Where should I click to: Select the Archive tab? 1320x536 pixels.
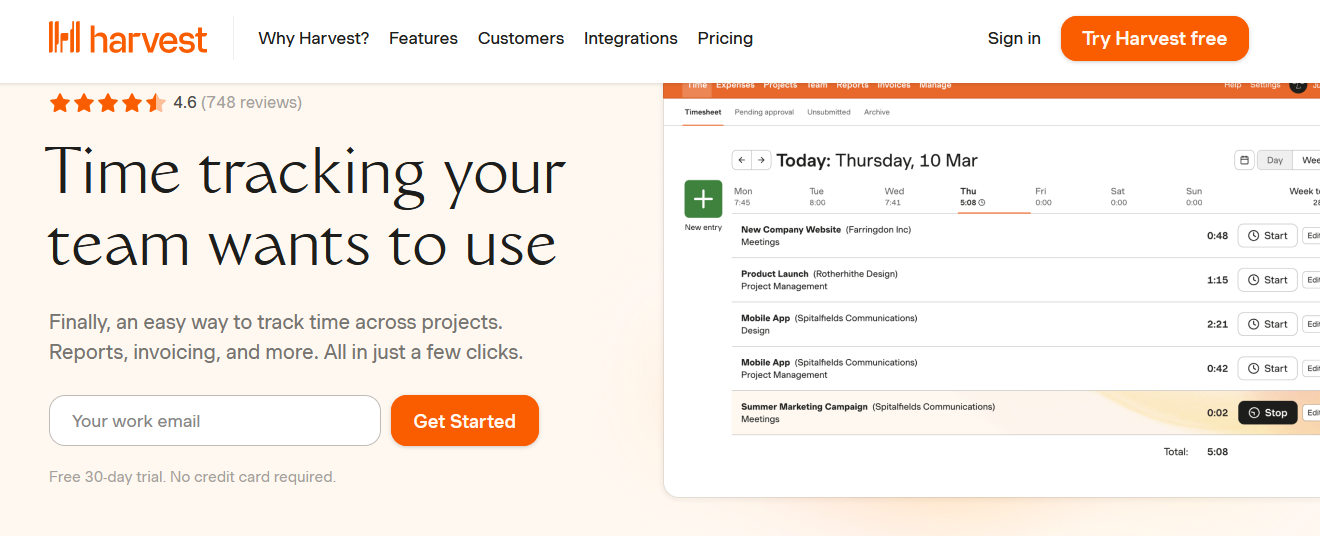877,112
